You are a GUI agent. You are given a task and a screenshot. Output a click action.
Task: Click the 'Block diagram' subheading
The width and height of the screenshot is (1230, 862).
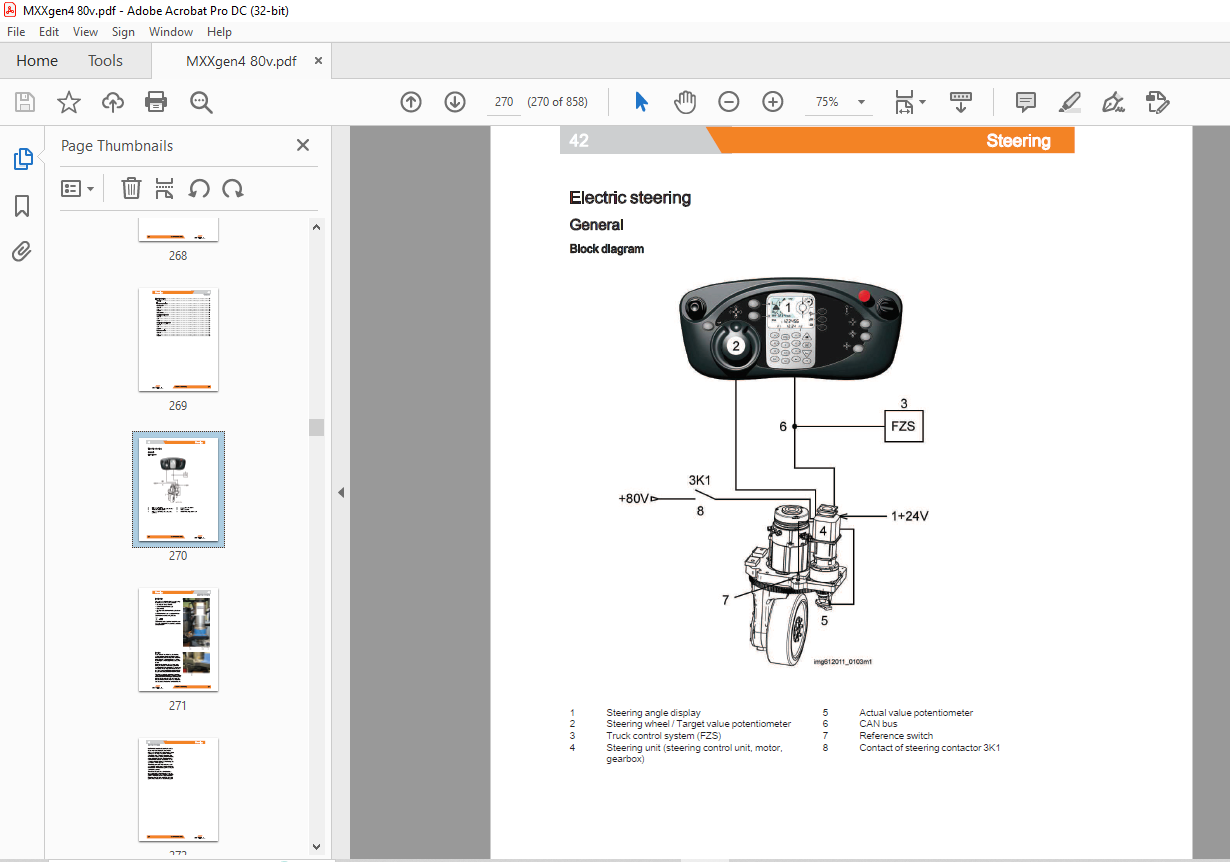[x=607, y=249]
